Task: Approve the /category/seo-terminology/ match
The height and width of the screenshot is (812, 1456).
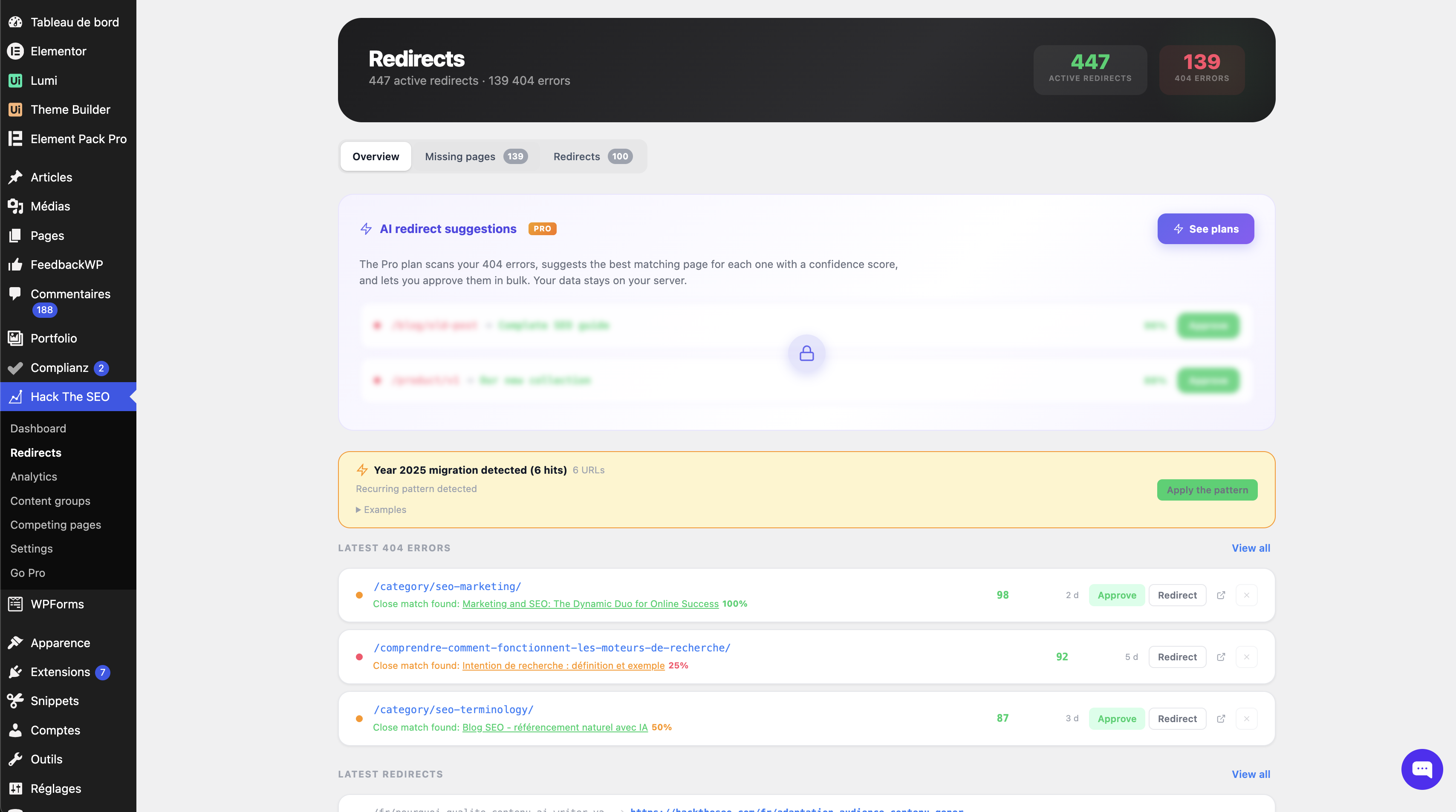Action: tap(1117, 718)
